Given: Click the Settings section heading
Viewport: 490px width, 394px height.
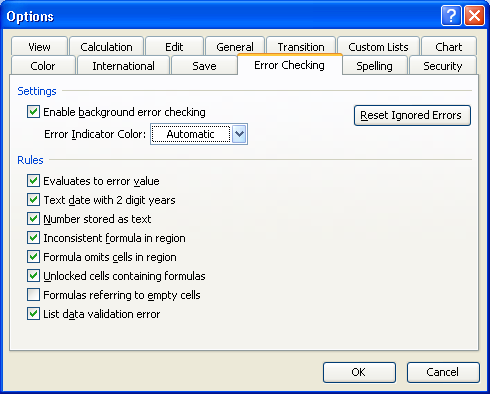Looking at the screenshot, I should point(37,91).
